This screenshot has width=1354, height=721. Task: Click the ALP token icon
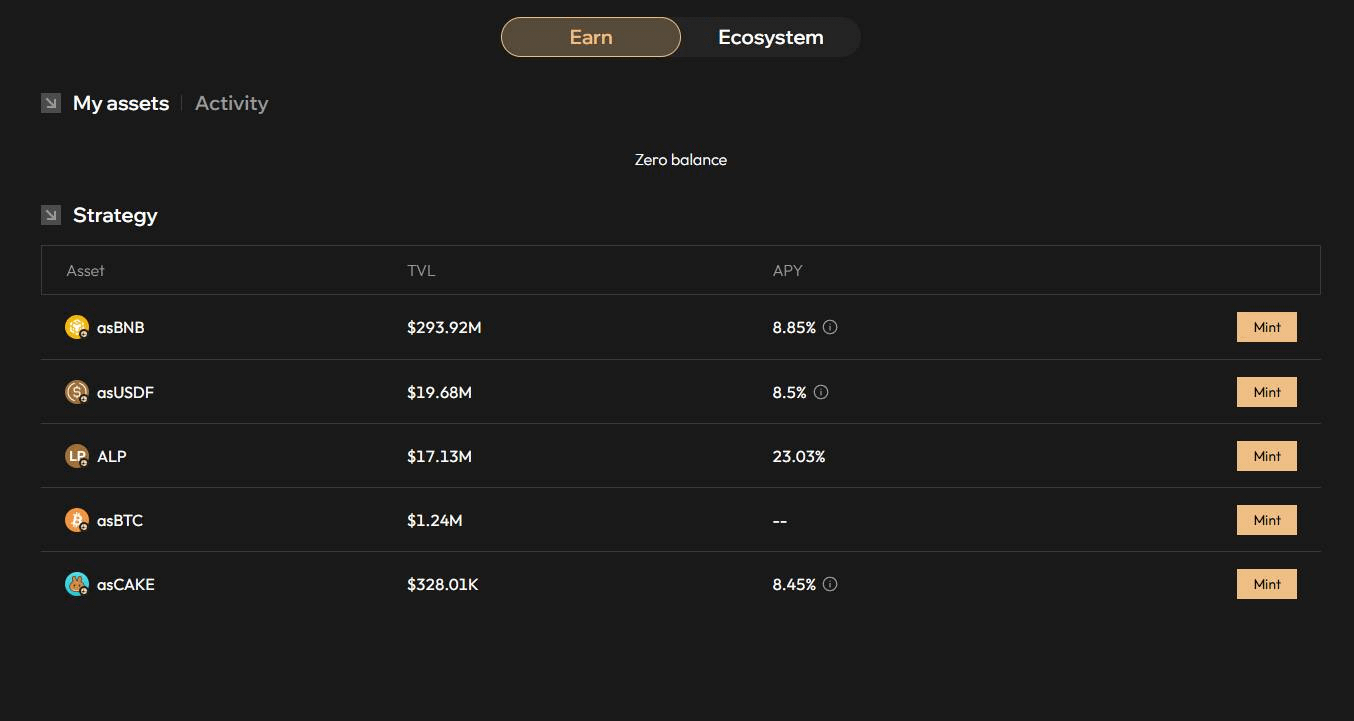click(77, 456)
